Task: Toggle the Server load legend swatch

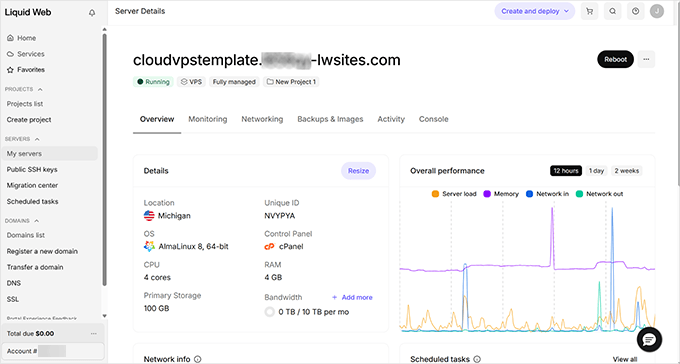Action: [435, 194]
